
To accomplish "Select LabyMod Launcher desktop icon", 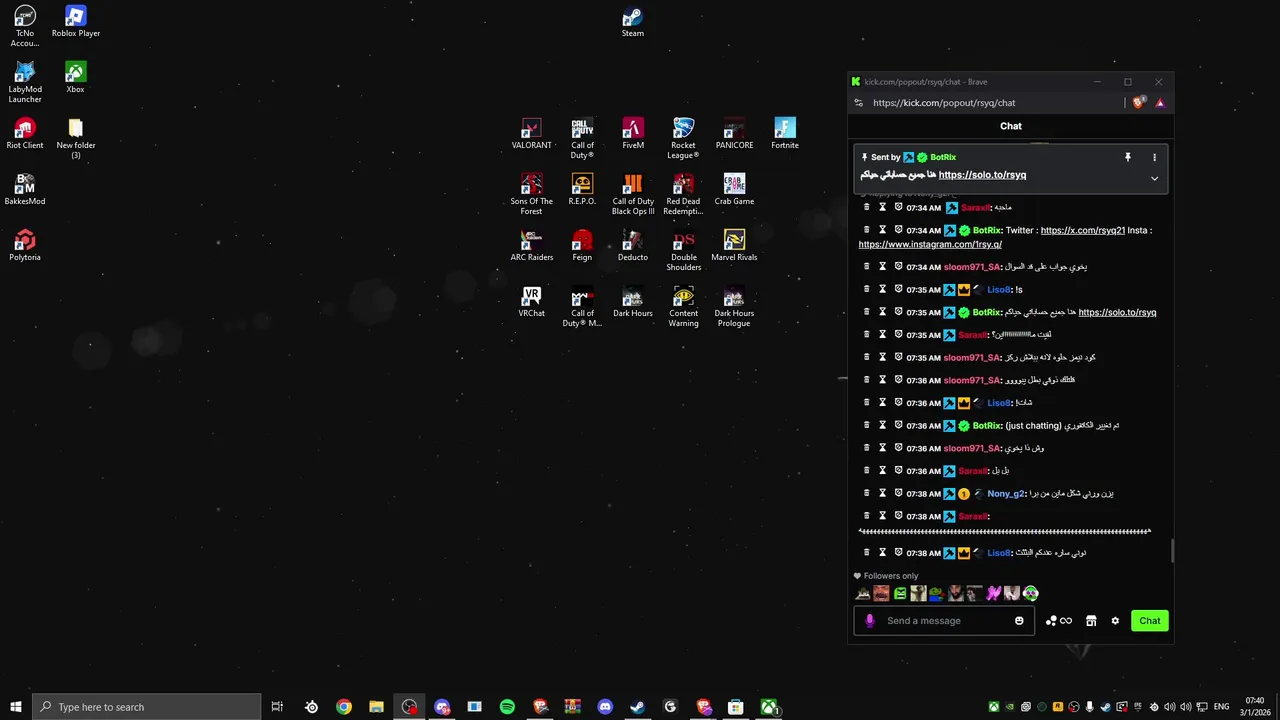I will pyautogui.click(x=25, y=83).
